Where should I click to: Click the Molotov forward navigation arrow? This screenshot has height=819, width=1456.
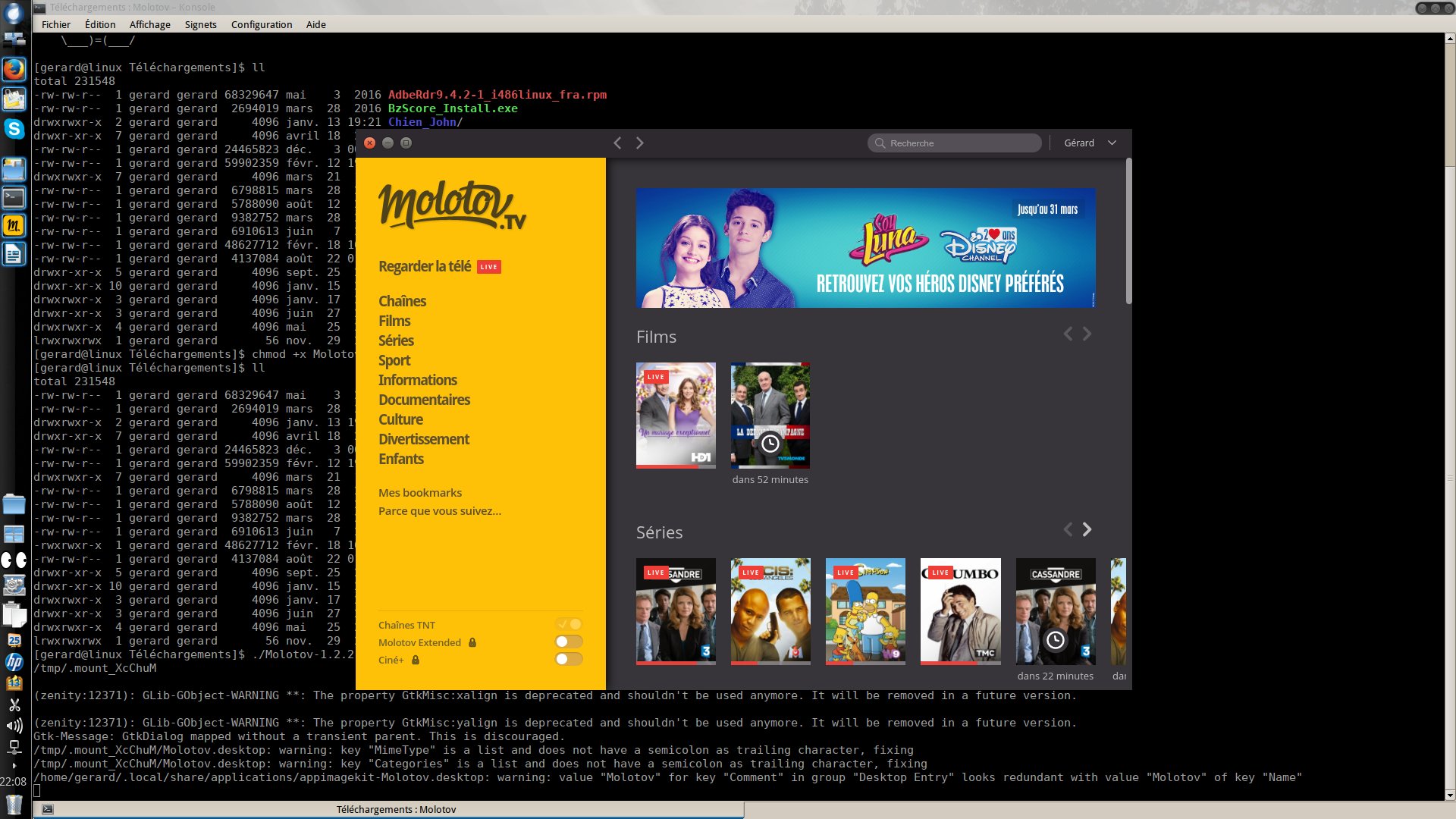pos(639,143)
